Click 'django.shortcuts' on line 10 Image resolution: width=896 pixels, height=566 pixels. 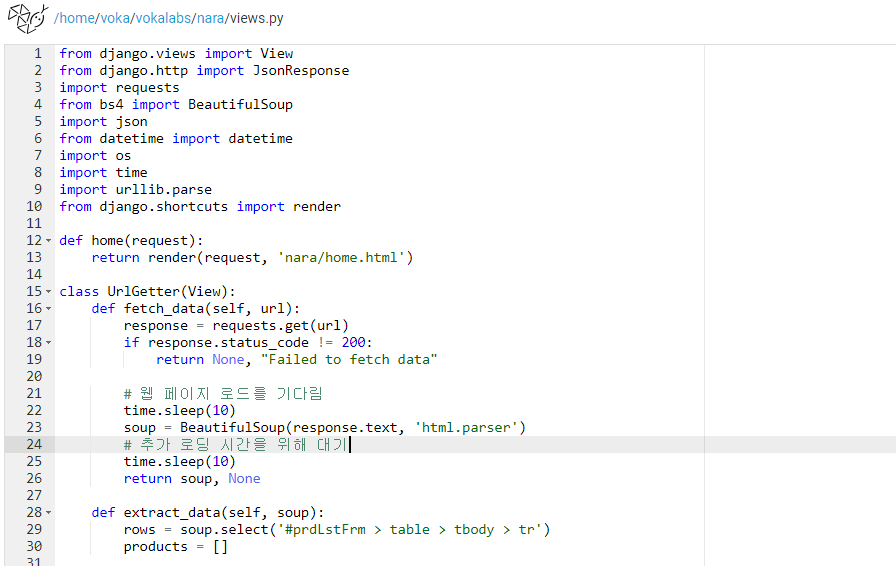click(x=163, y=207)
